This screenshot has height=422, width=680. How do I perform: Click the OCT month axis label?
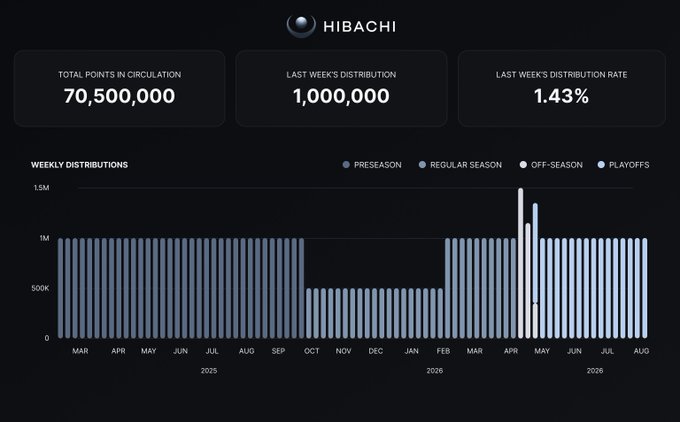[x=311, y=351]
